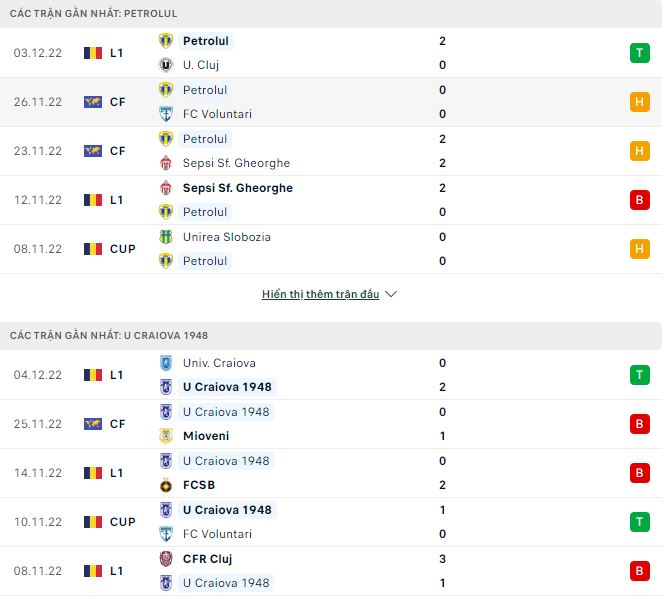Click the CFR Cluj team crest
Screen dimensions: 666x599
click(x=166, y=559)
